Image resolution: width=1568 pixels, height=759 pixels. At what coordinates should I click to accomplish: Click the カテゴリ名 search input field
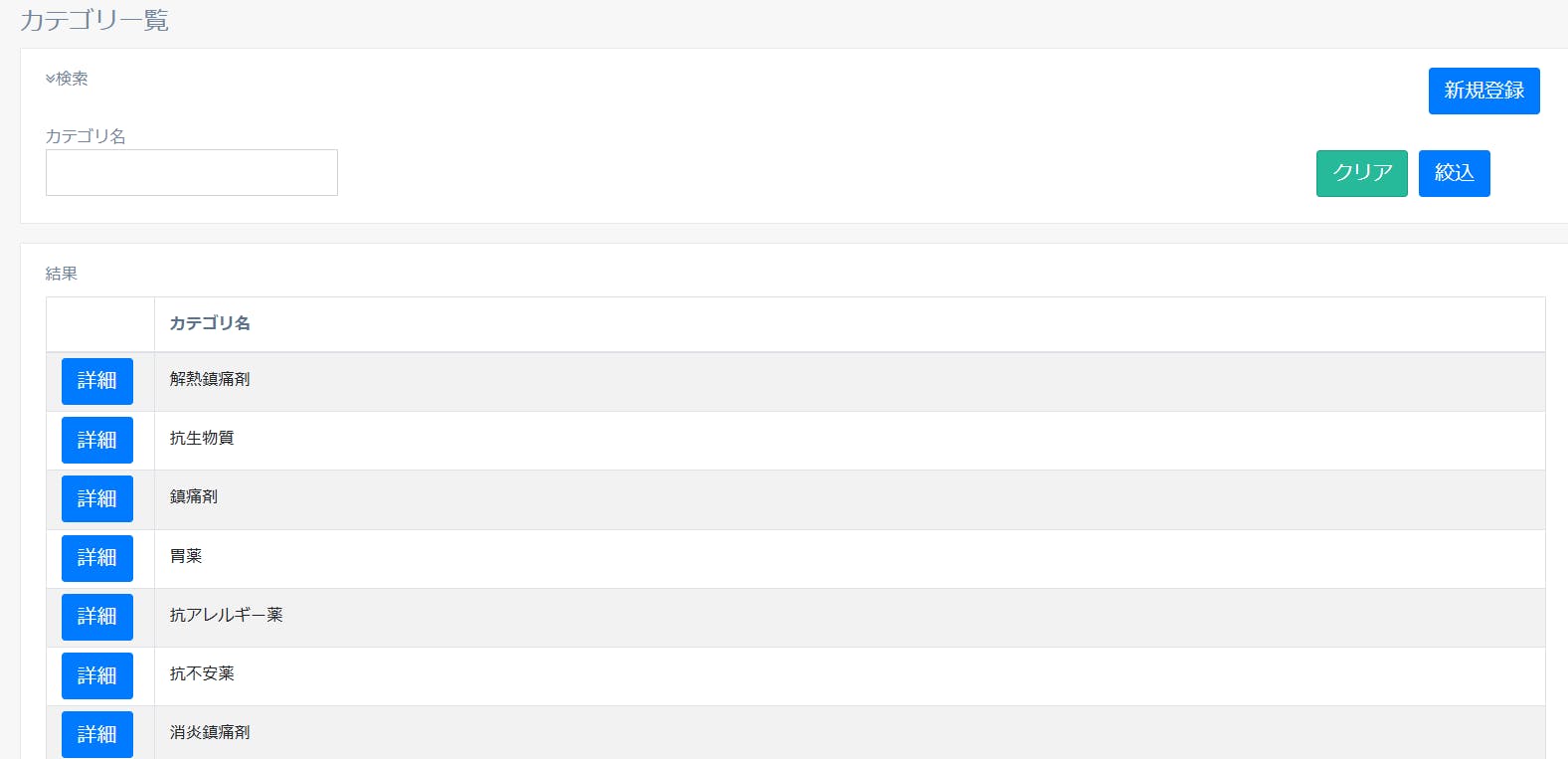point(192,173)
